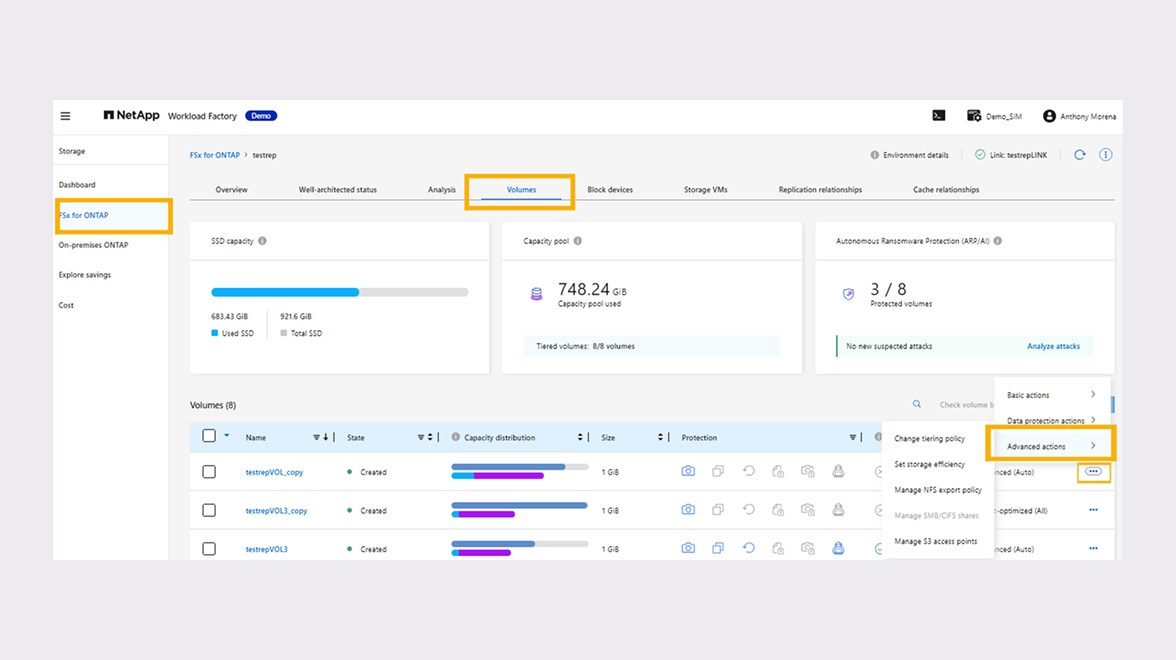Click the search magnifier above volumes table
This screenshot has height=660, width=1176.
click(x=916, y=405)
